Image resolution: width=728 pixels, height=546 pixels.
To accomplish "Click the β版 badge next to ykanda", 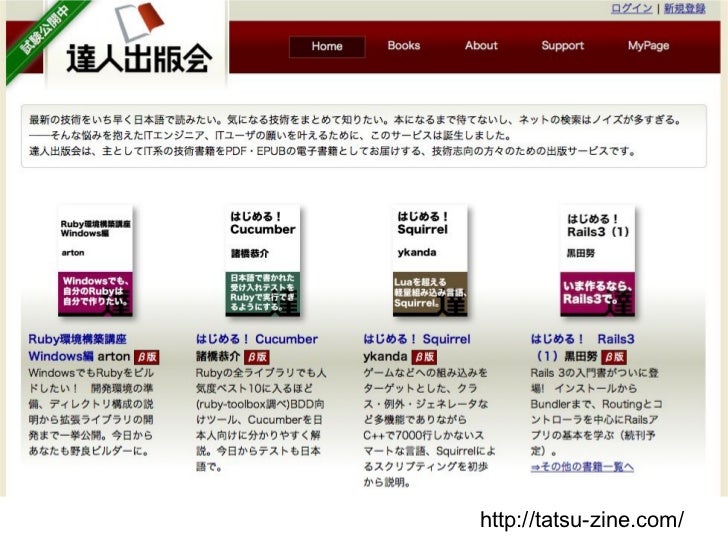I will (x=424, y=357).
